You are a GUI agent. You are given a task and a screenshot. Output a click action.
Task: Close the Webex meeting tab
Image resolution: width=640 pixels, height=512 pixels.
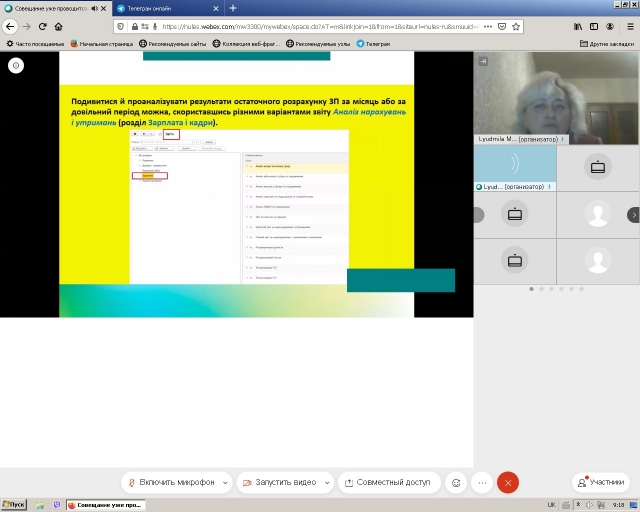point(104,8)
